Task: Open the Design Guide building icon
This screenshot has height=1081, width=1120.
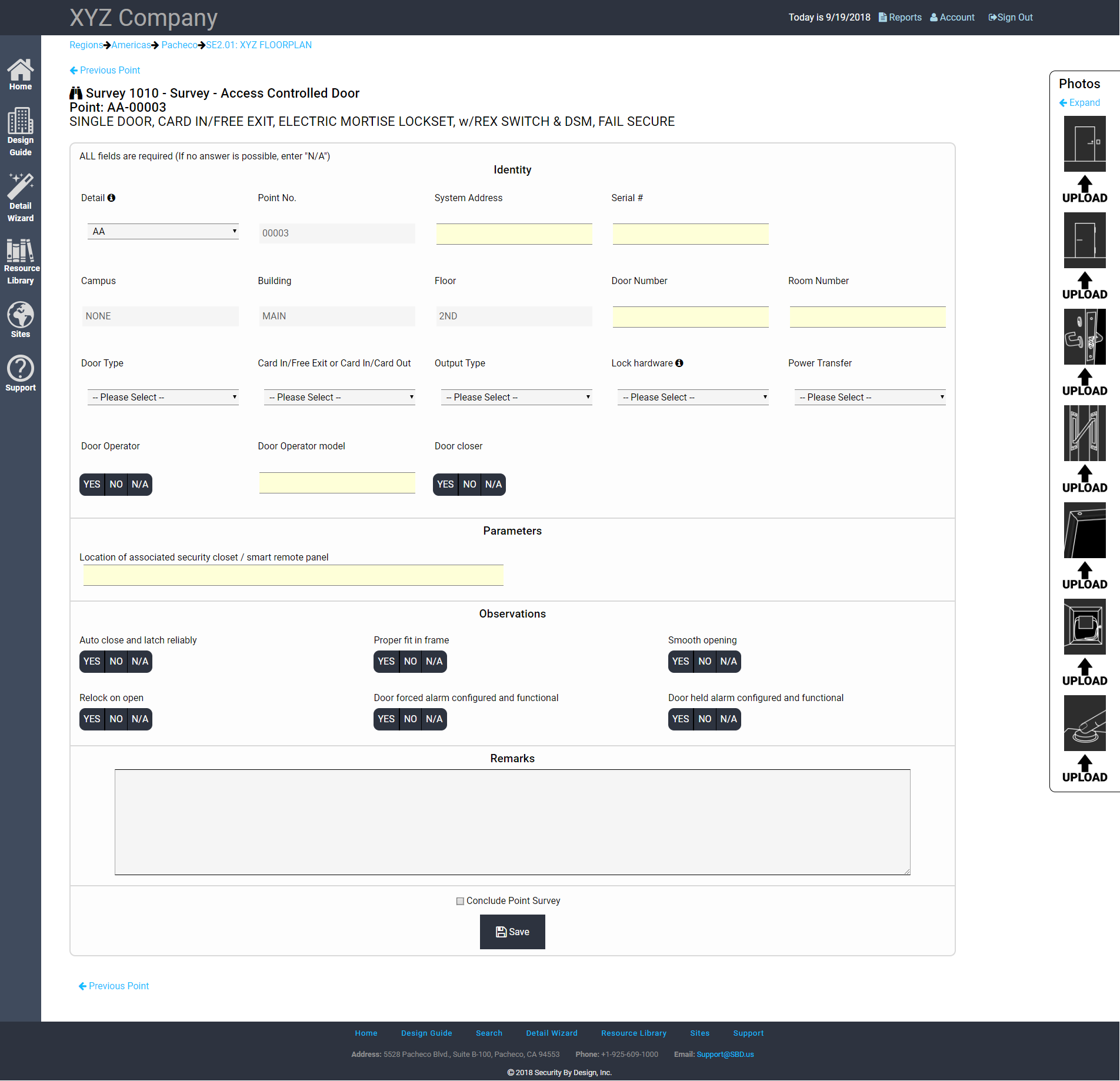Action: pos(21,121)
